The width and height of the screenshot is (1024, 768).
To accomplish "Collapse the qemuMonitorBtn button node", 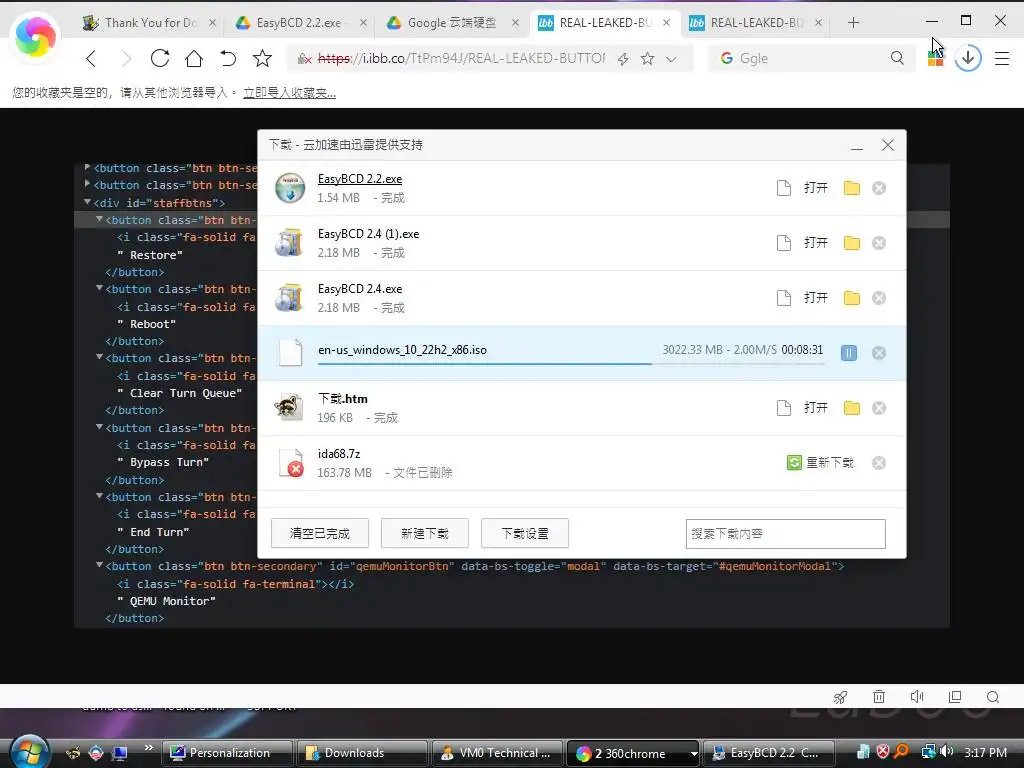I will pos(99,566).
